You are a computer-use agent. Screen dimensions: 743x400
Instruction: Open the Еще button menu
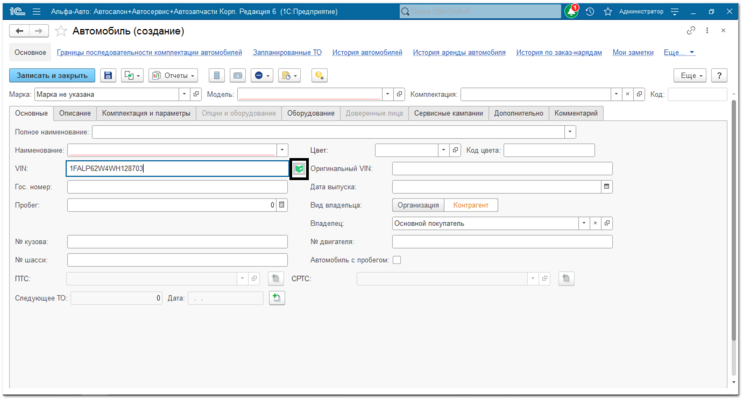690,75
